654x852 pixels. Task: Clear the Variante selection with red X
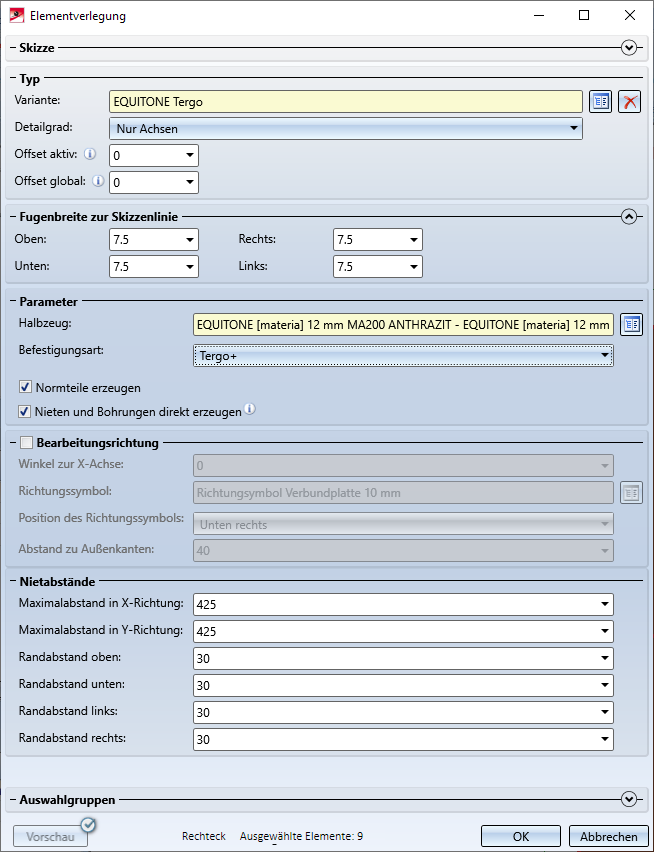630,102
